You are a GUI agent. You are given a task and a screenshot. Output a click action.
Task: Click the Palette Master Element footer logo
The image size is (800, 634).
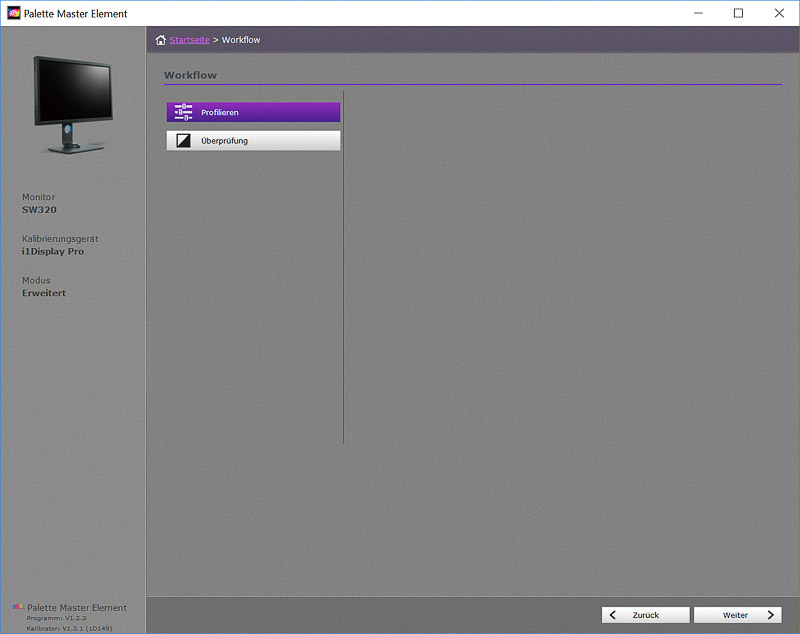18,607
